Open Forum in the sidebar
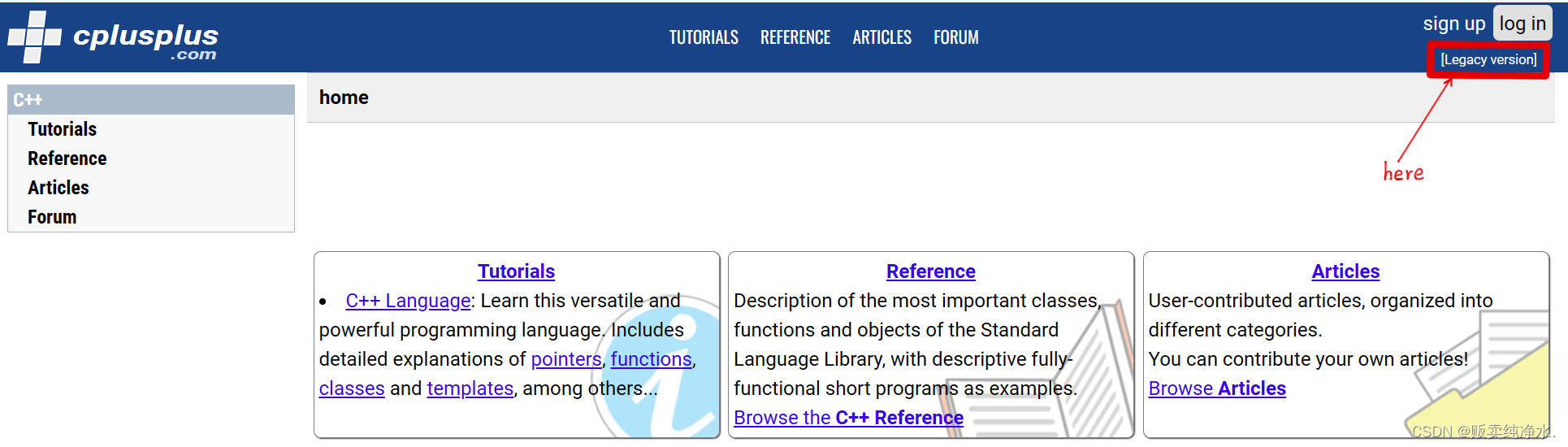The width and height of the screenshot is (1568, 447). 52,217
